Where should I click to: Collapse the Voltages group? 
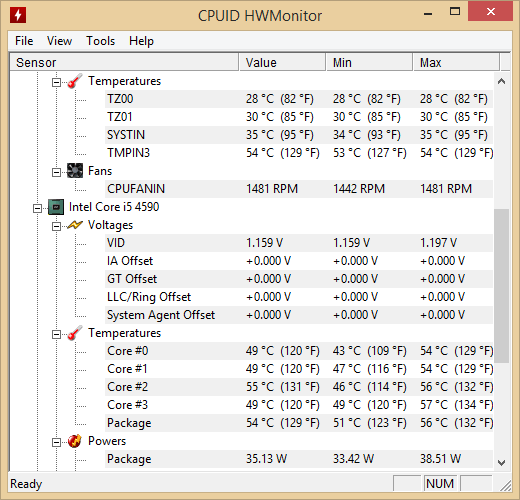pyautogui.click(x=57, y=226)
